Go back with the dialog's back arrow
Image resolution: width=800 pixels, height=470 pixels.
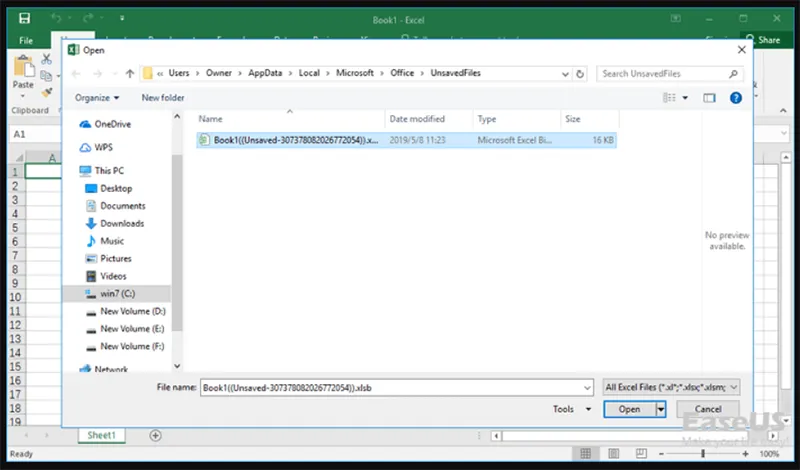click(x=76, y=73)
